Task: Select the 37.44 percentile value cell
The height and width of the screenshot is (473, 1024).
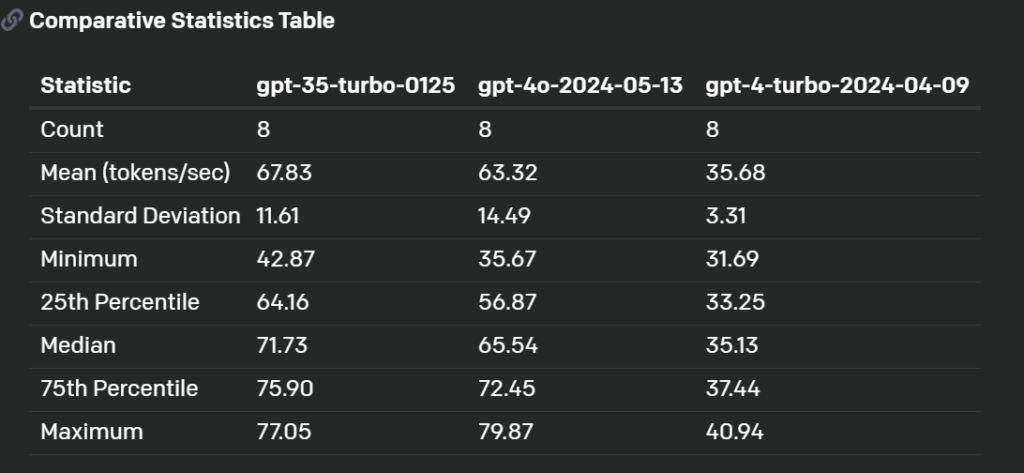Action: [736, 388]
